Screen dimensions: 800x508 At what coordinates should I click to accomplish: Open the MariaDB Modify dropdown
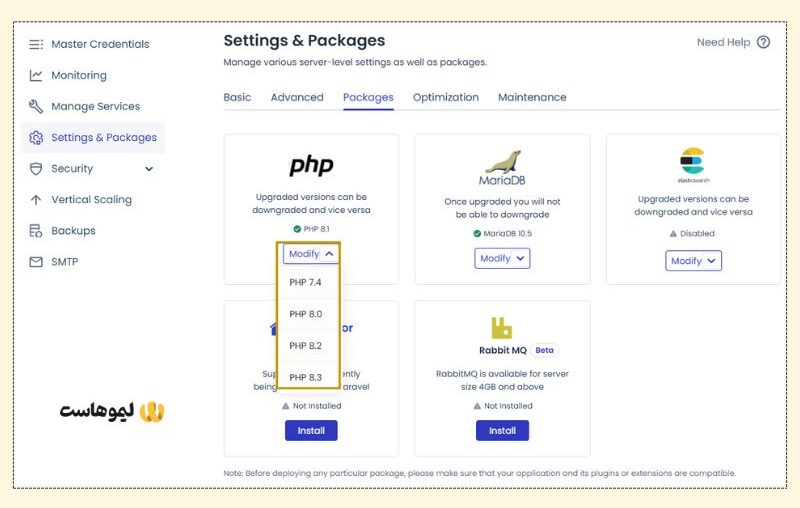point(502,258)
